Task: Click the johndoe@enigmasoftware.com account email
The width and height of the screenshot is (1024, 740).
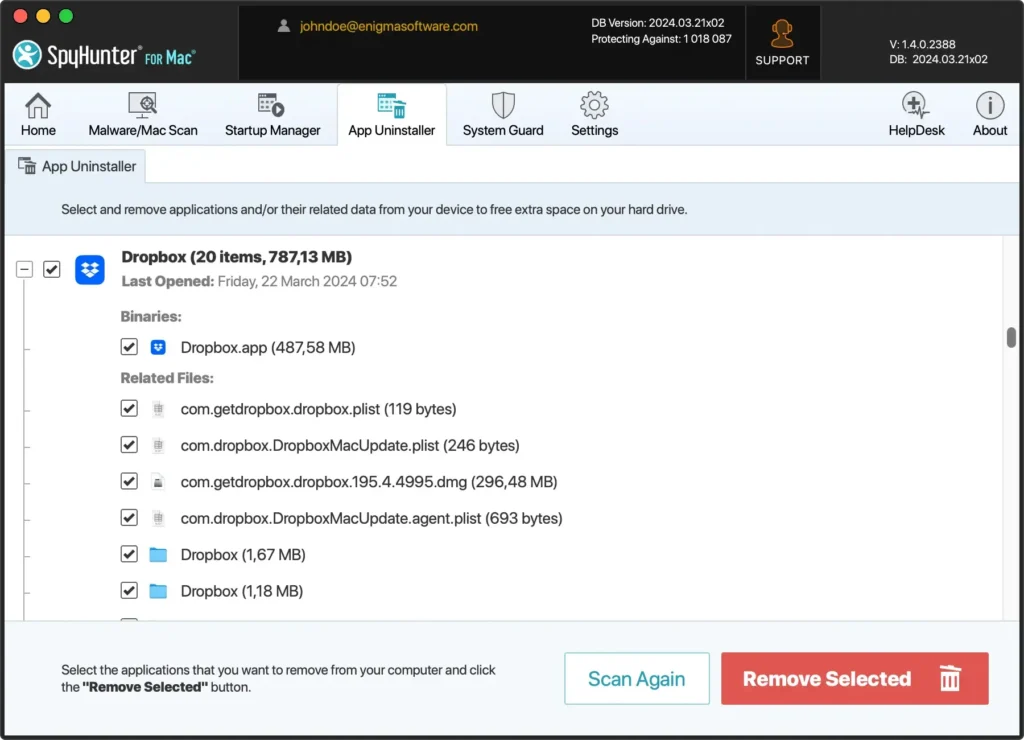Action: (x=388, y=27)
